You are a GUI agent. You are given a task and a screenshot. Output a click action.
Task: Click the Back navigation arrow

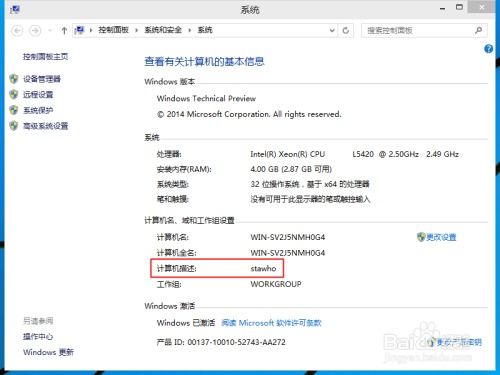(17, 31)
